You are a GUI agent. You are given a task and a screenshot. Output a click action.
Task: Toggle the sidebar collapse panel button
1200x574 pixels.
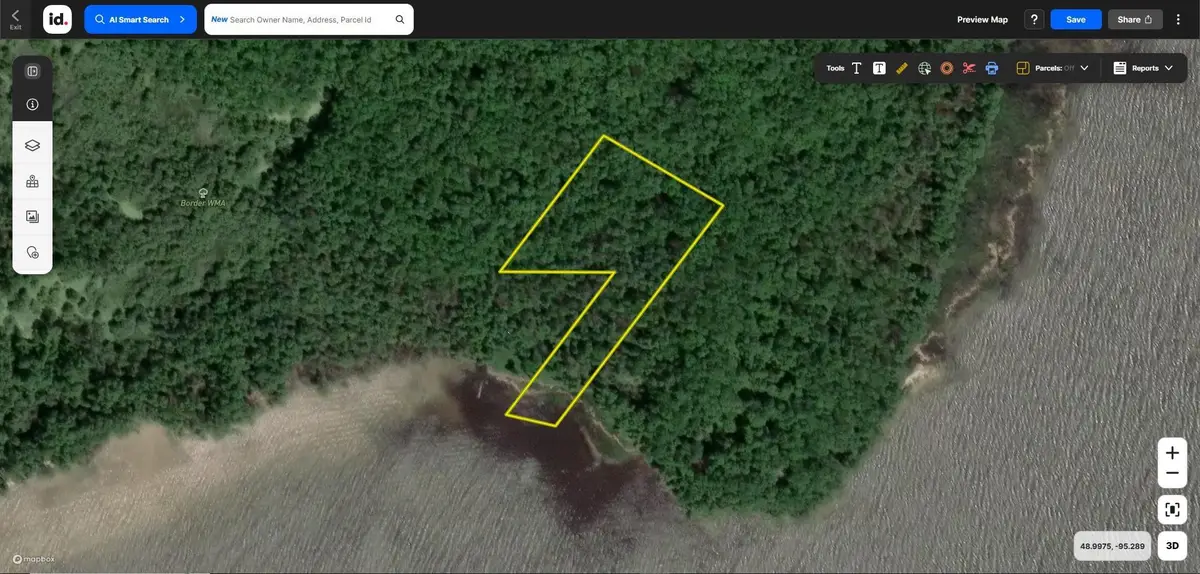click(32, 71)
